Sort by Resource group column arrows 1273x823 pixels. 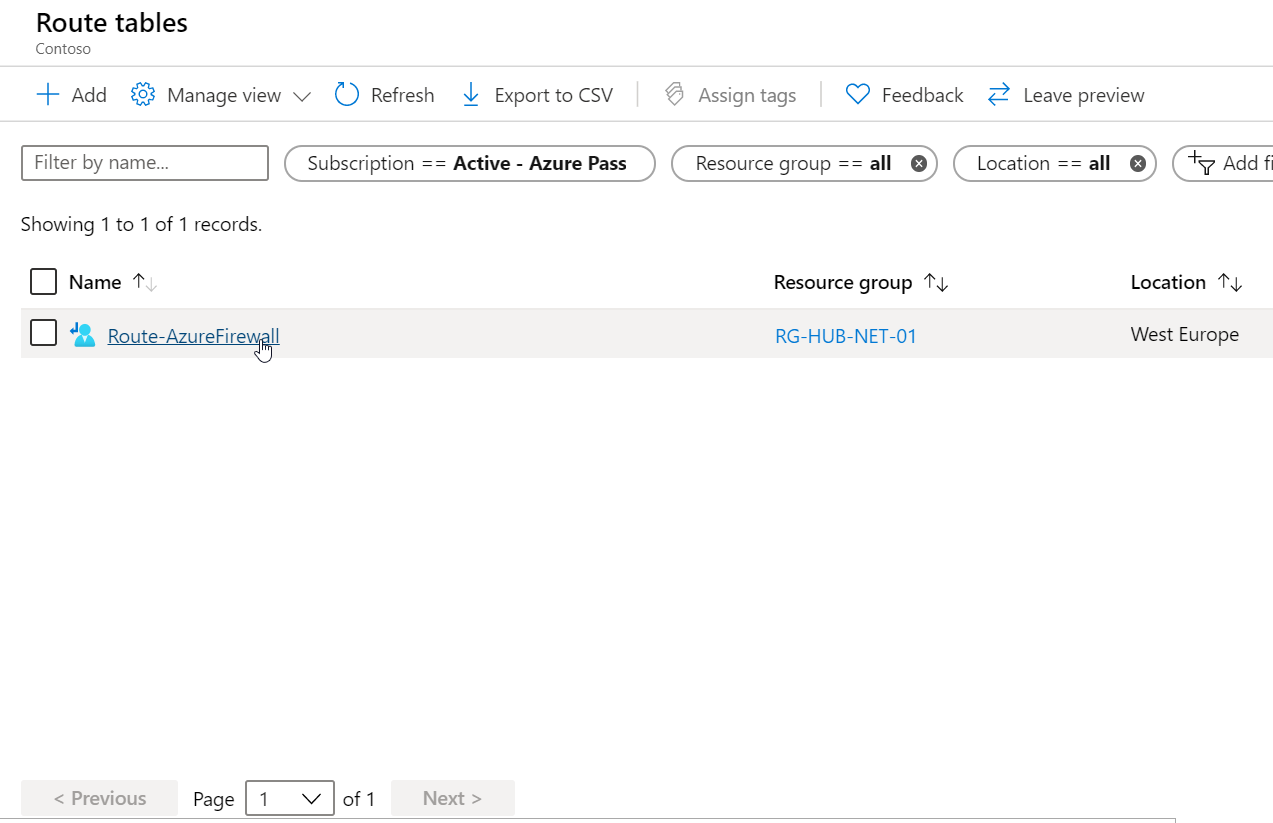tap(936, 283)
